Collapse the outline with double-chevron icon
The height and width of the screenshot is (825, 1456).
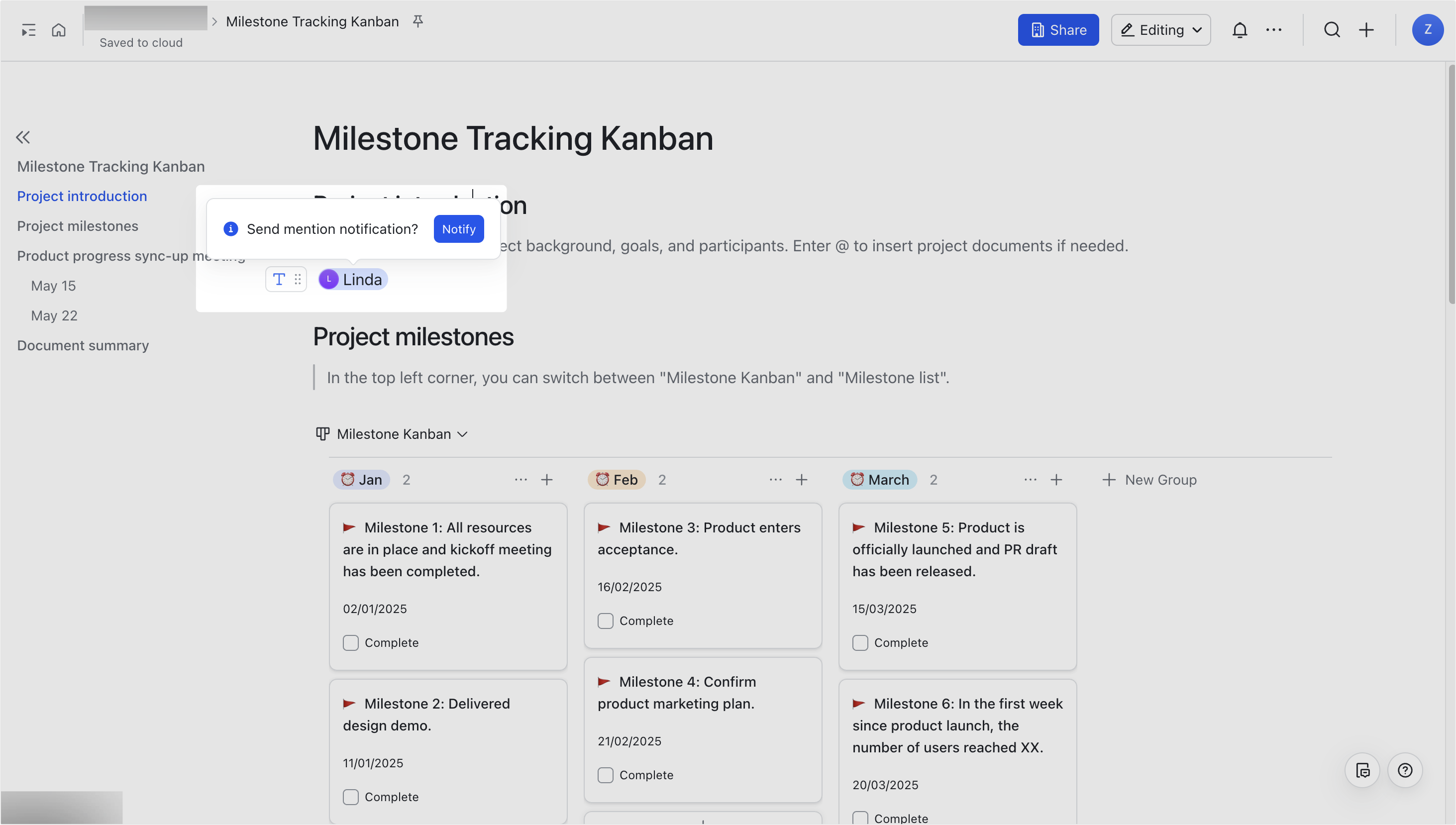pyautogui.click(x=23, y=137)
